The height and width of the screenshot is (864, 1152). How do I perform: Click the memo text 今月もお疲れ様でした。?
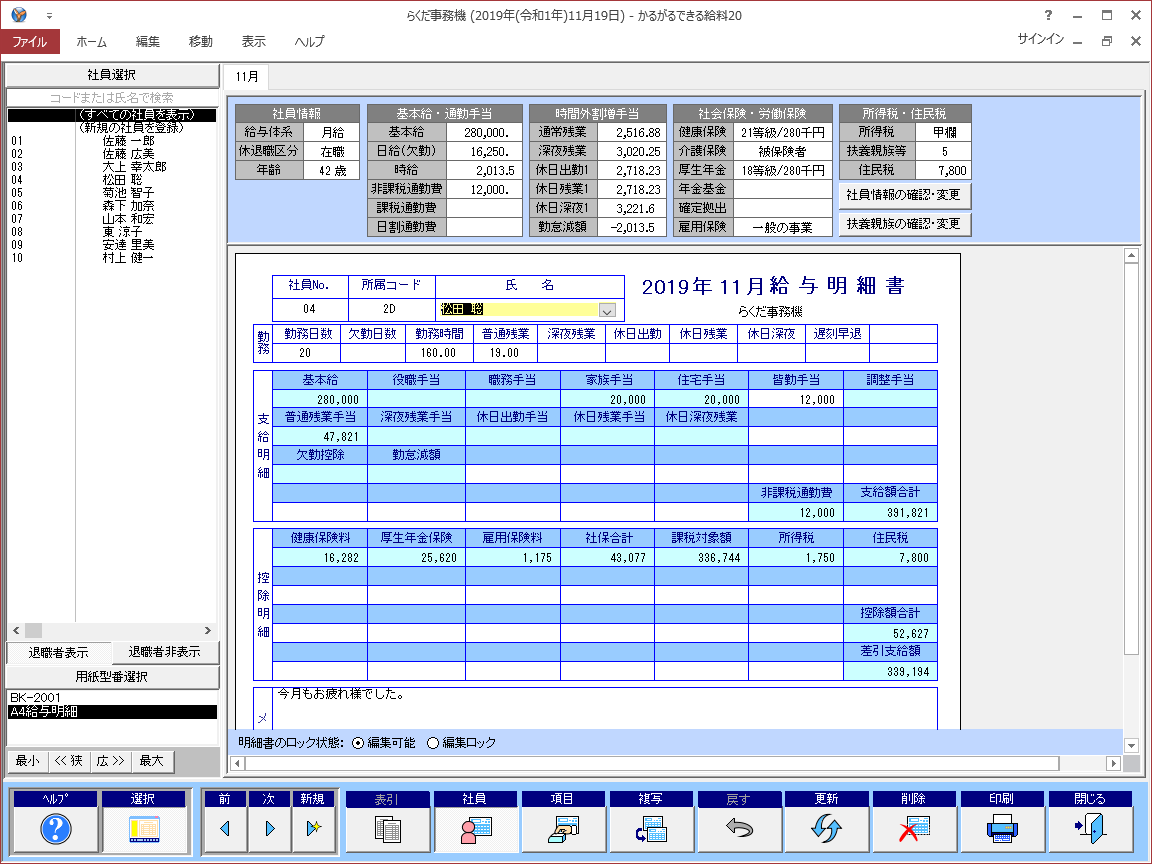(342, 694)
